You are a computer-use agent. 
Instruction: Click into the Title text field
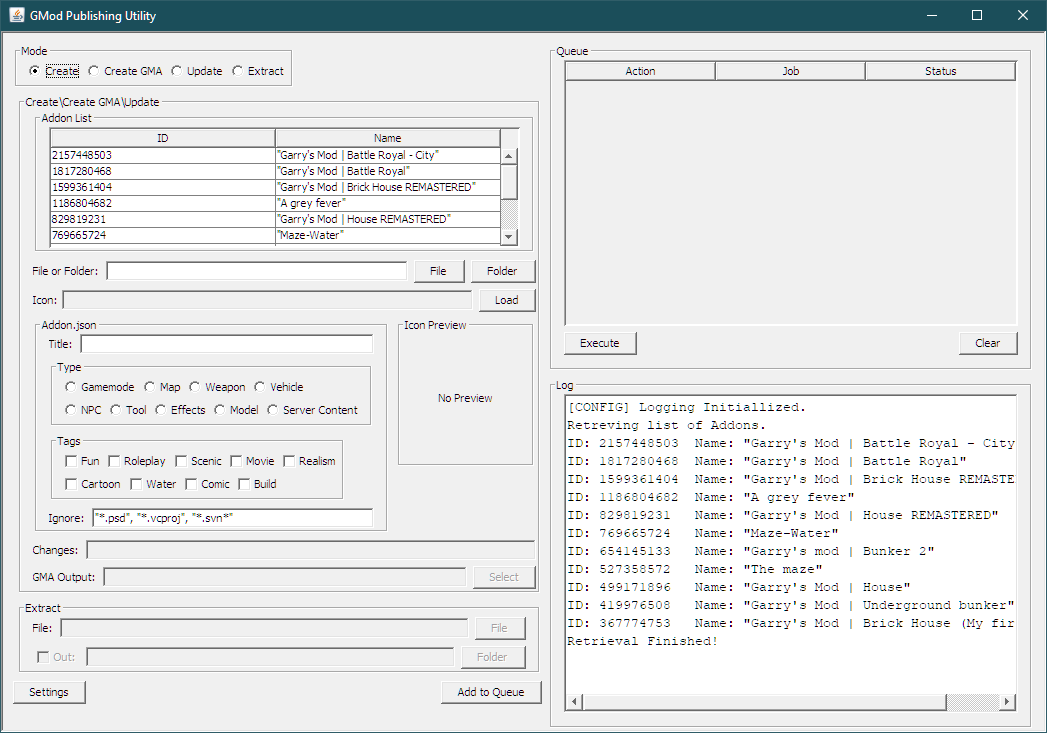[x=226, y=344]
